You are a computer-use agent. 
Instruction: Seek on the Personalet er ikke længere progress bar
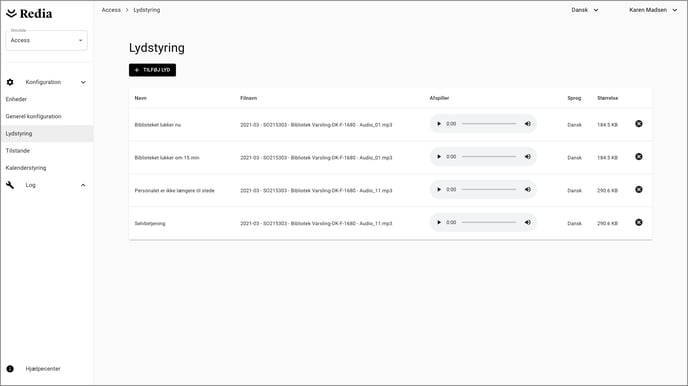tap(489, 190)
